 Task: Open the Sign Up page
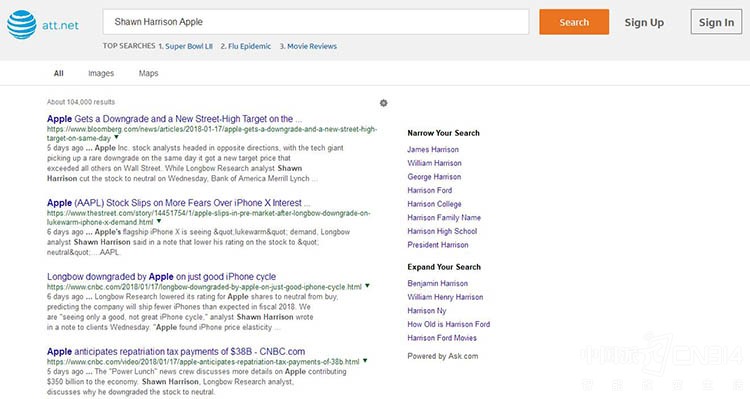click(x=644, y=22)
